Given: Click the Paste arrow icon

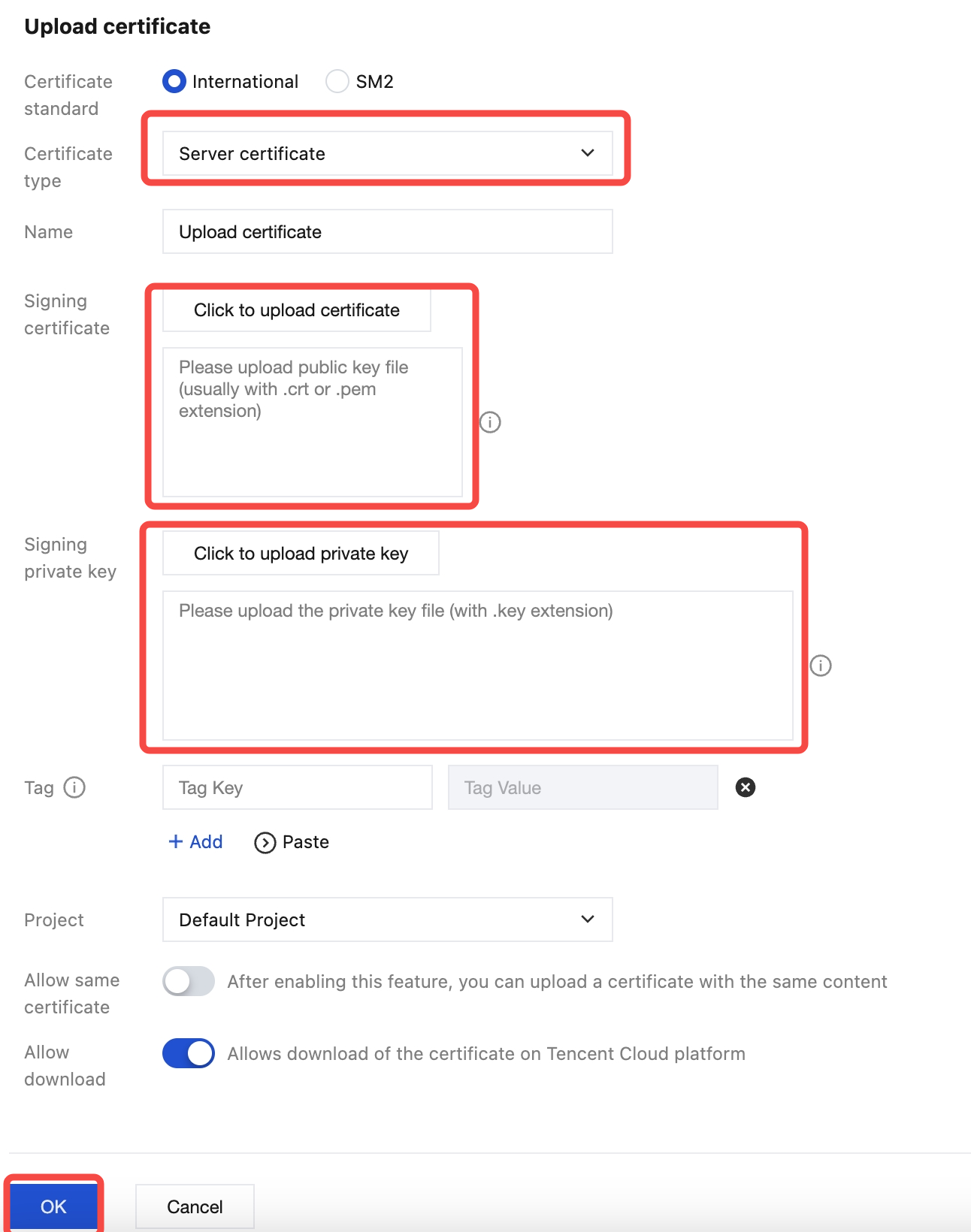Looking at the screenshot, I should click(x=265, y=843).
